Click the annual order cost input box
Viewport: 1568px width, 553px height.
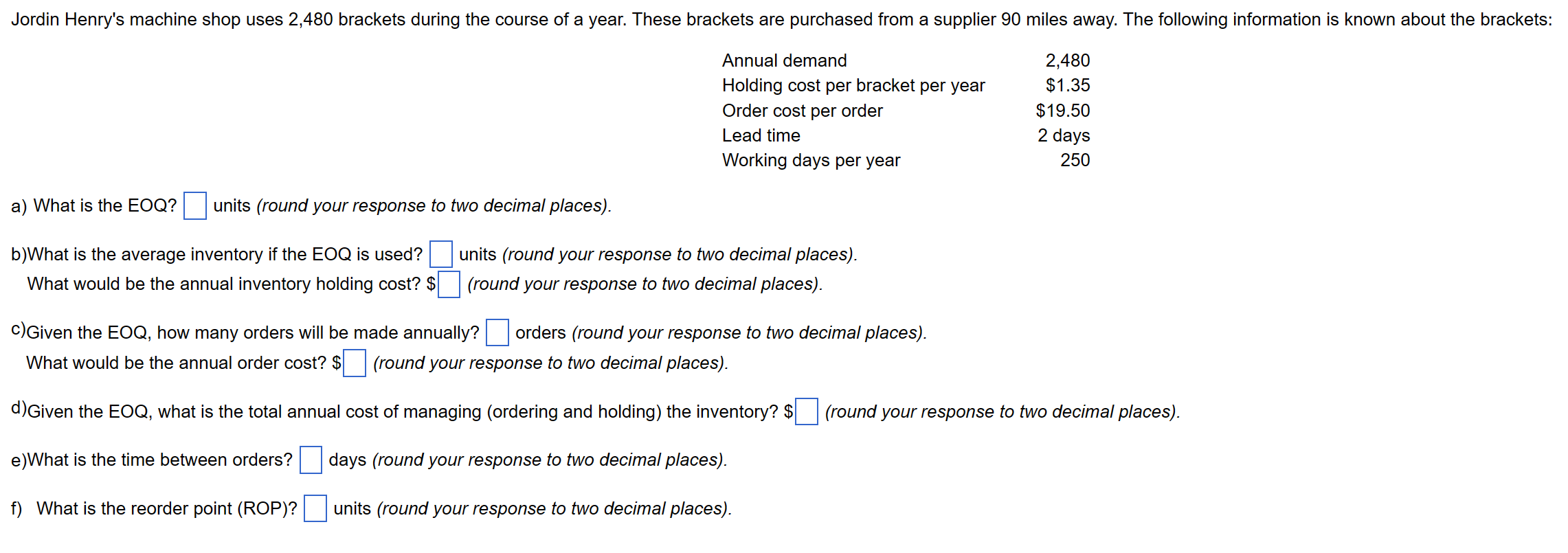click(x=355, y=363)
